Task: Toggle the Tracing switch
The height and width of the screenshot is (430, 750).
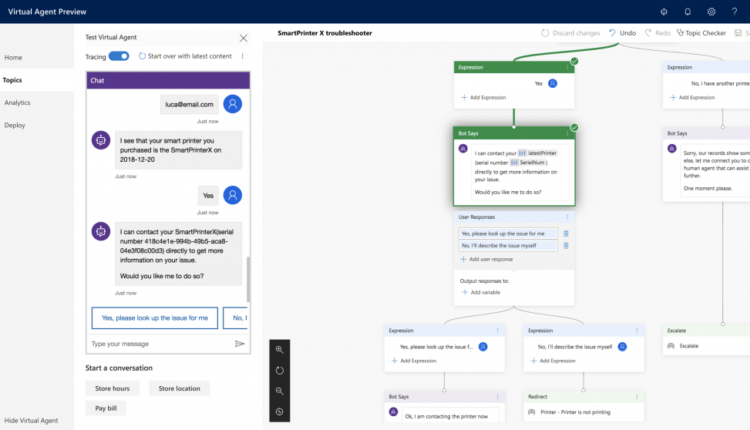Action: [119, 56]
